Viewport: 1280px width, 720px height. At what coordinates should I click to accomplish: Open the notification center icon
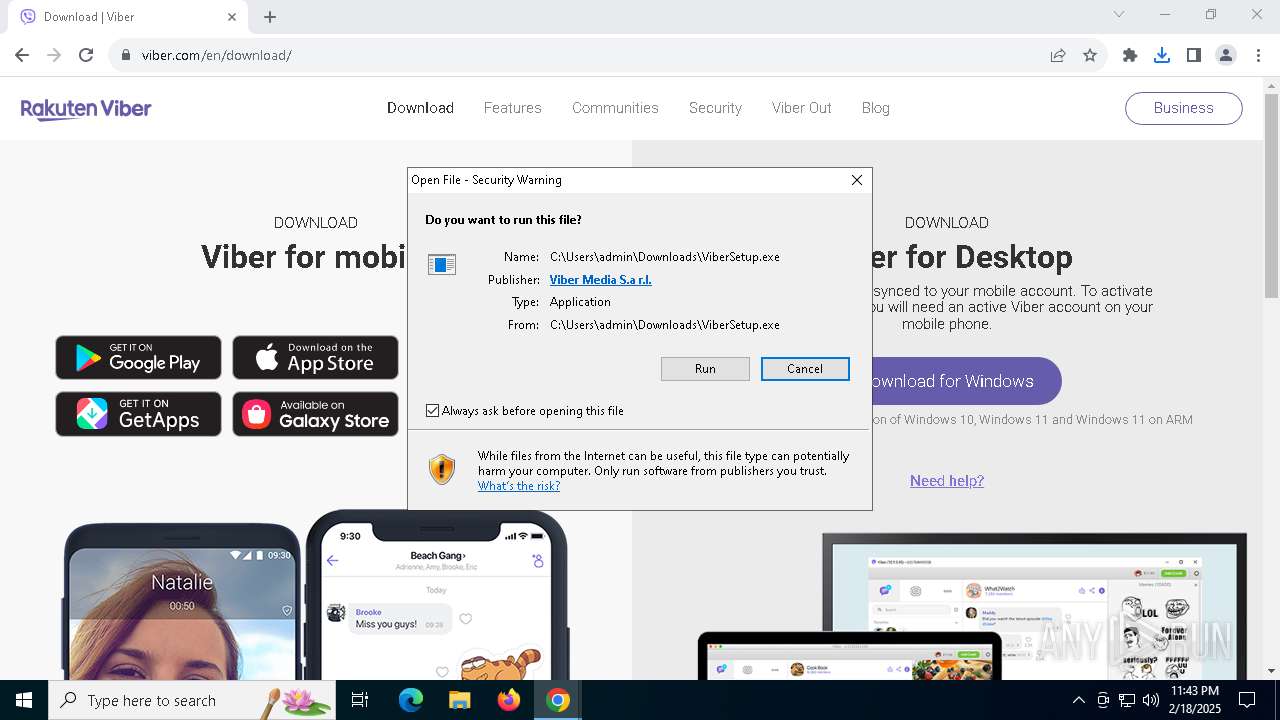[x=1248, y=700]
